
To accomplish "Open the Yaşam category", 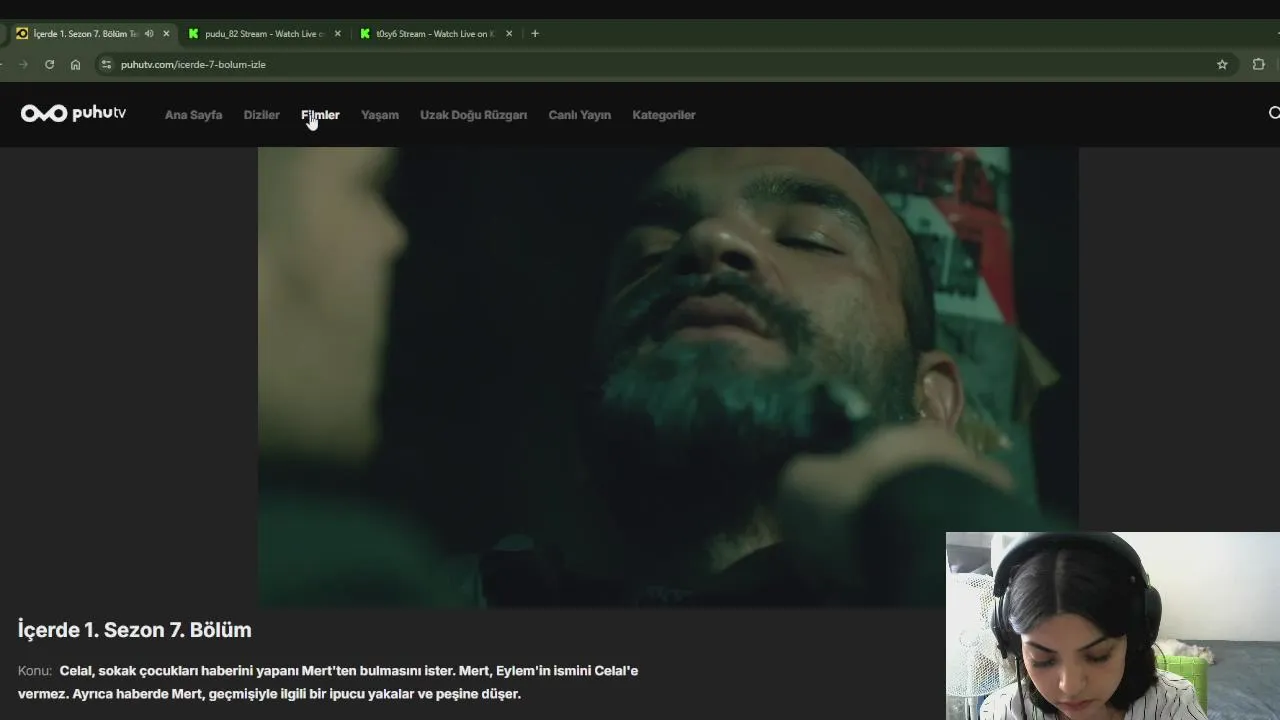I will pos(379,115).
